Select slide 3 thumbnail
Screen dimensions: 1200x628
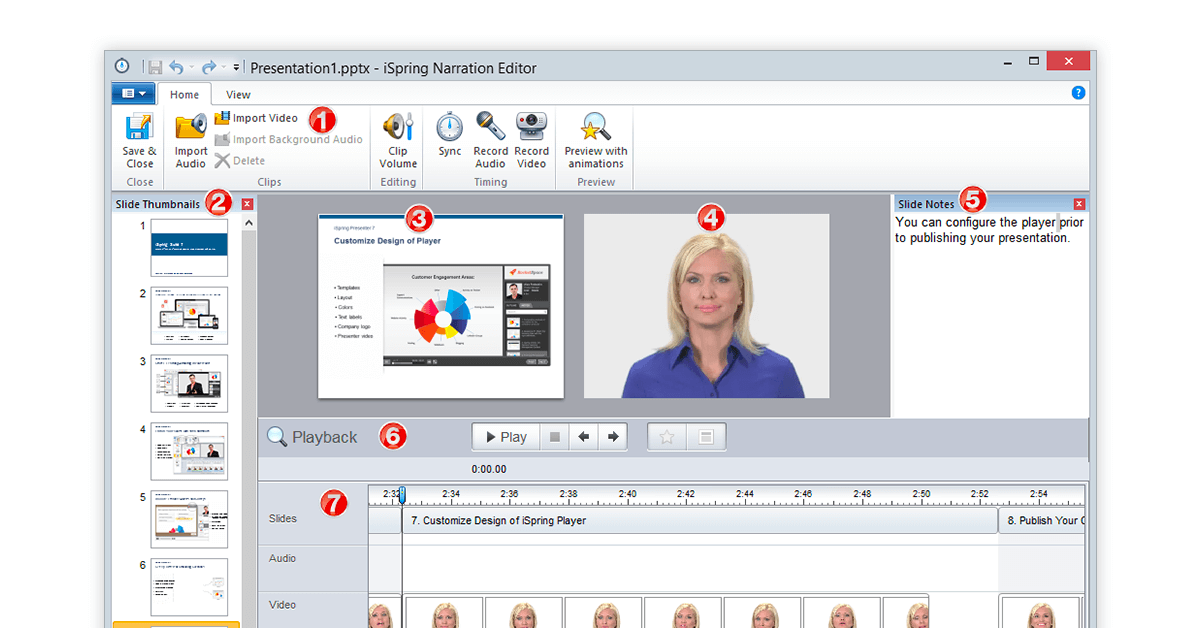tap(189, 384)
